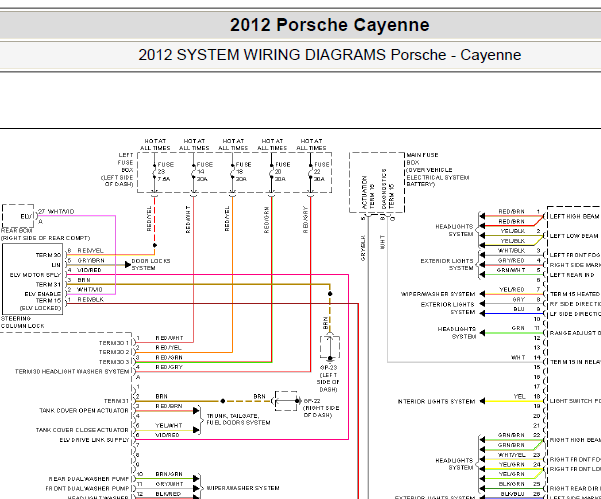The height and width of the screenshot is (499, 601).
Task: Click the 'RED/BLK' wire label at pin 1
Action: (90, 299)
